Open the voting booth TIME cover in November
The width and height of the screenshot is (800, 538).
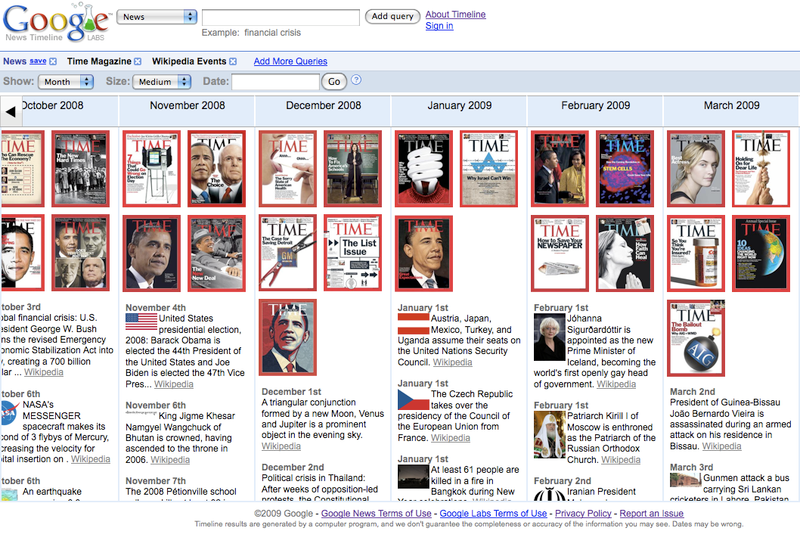152,168
